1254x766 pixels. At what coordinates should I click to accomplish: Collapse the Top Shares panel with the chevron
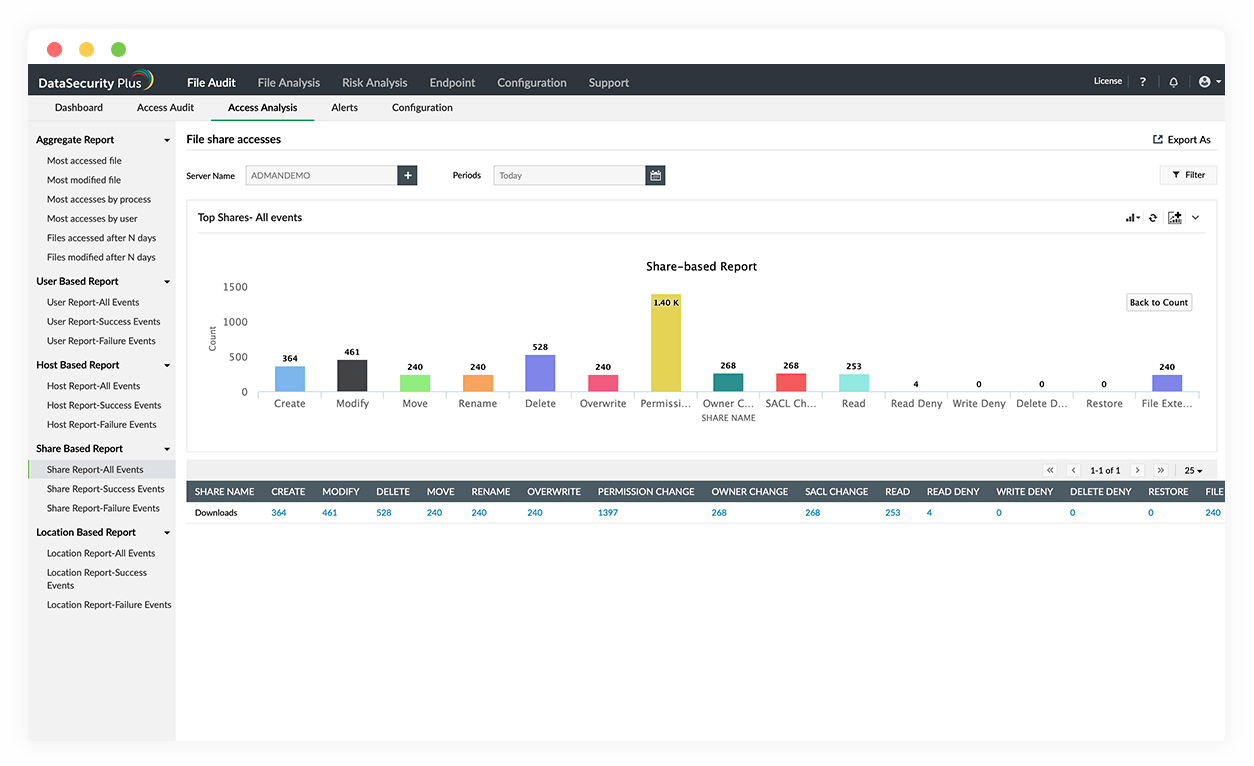[1196, 217]
